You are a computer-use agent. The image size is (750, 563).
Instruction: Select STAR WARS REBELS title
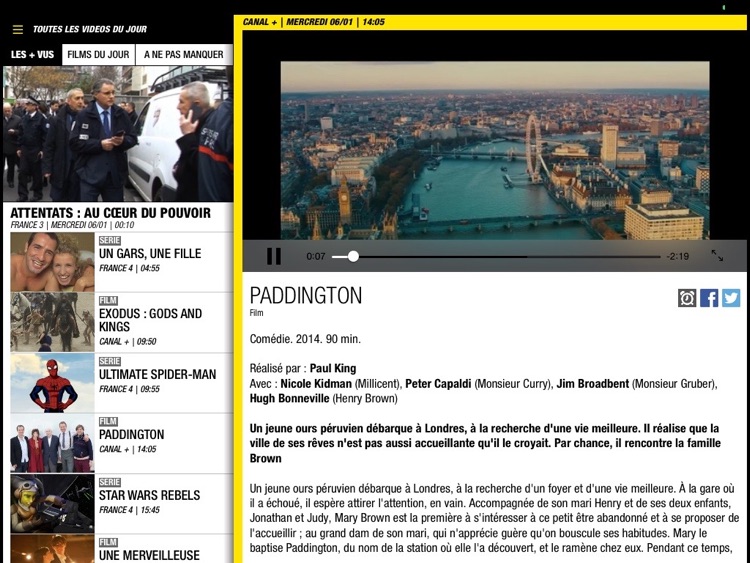pyautogui.click(x=150, y=495)
